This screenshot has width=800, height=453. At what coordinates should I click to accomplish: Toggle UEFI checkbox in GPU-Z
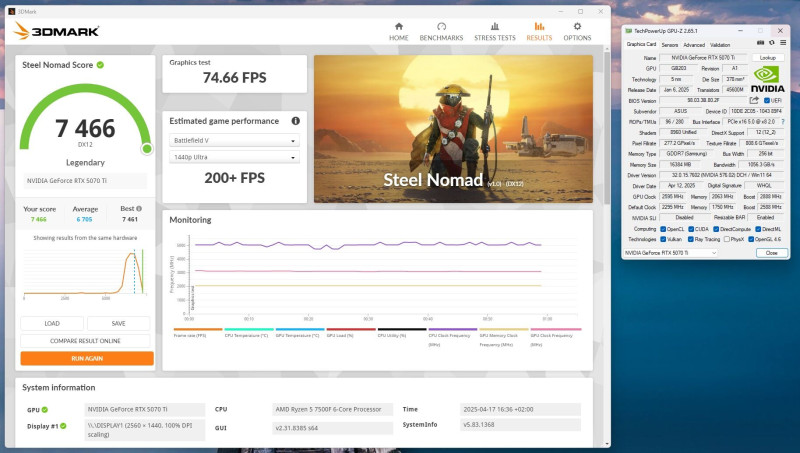767,100
